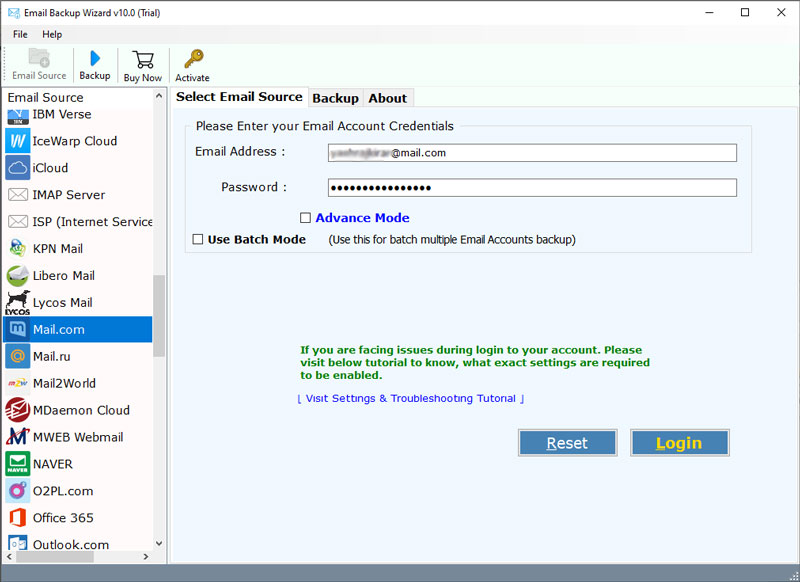
Task: Switch to the Select Email Source tab
Action: (x=239, y=97)
